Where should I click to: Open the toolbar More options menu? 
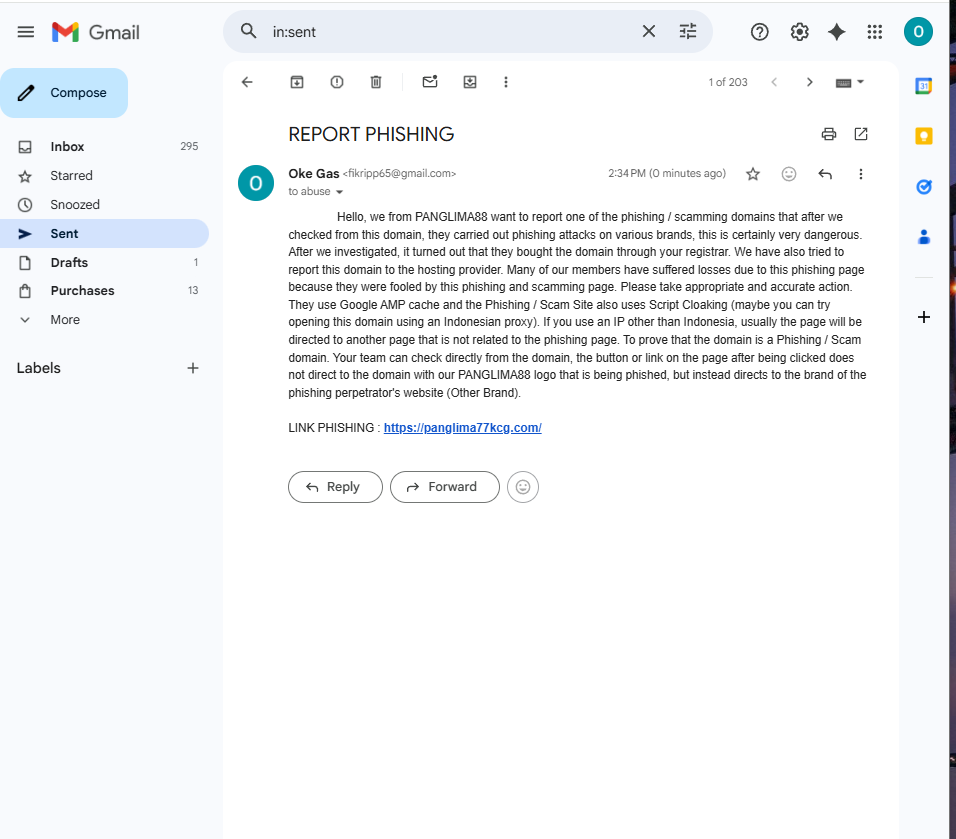[505, 82]
